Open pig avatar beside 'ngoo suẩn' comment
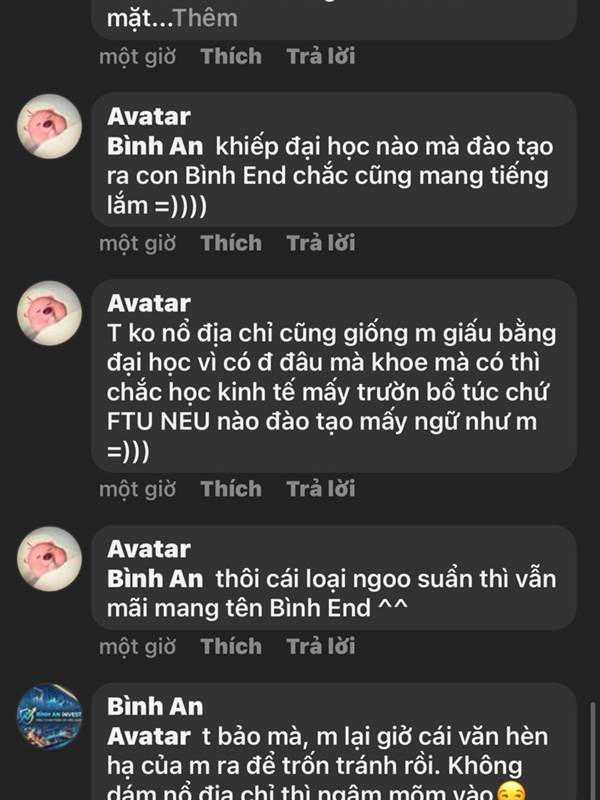 pos(49,559)
